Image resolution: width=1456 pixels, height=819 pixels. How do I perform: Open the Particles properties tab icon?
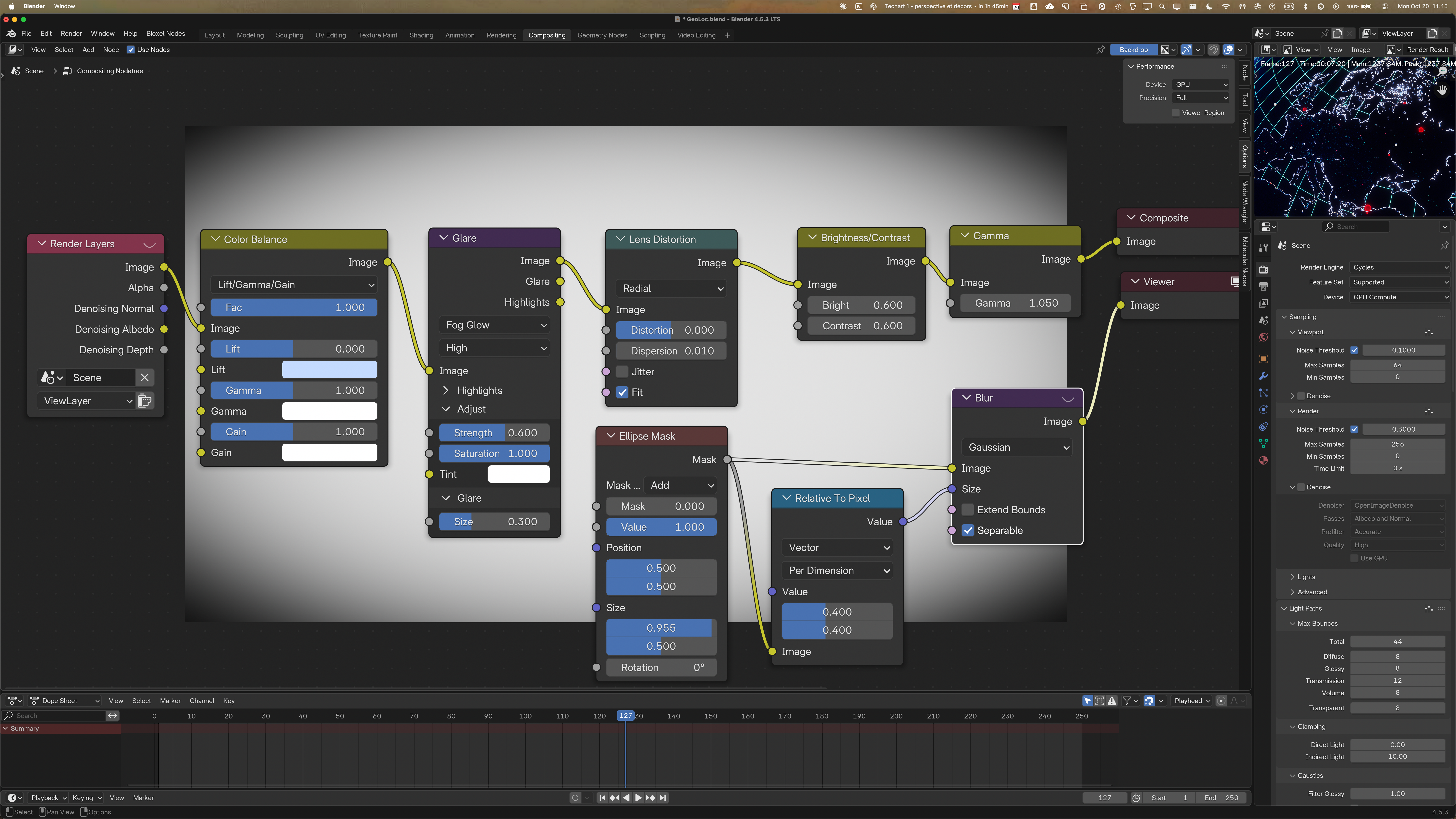[x=1263, y=393]
